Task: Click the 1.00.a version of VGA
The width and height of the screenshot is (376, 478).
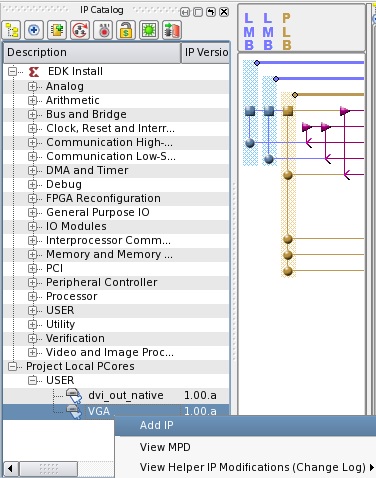Action: (200, 411)
